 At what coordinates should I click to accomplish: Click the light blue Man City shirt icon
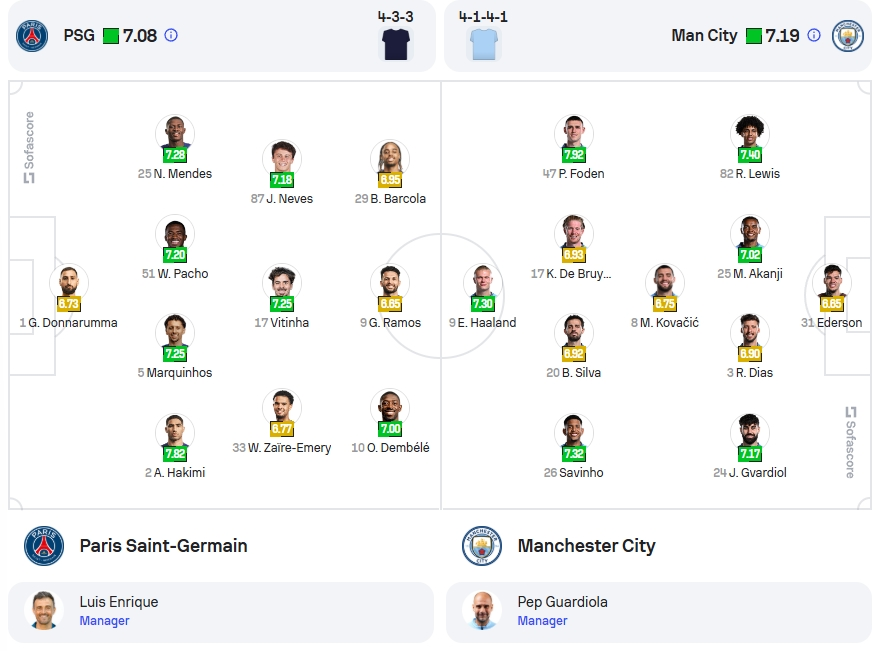click(x=484, y=44)
